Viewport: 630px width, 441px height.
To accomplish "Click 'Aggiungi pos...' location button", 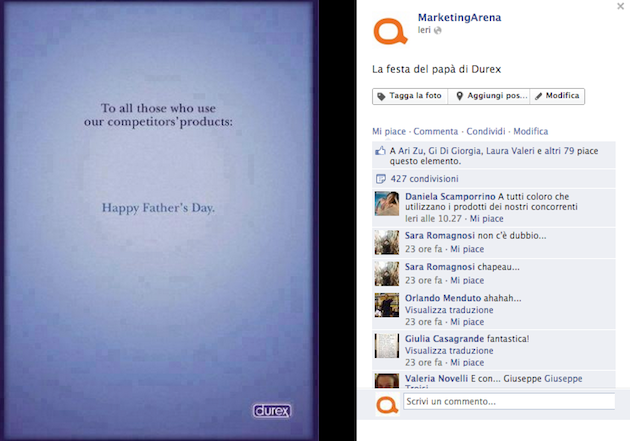I will click(x=489, y=96).
